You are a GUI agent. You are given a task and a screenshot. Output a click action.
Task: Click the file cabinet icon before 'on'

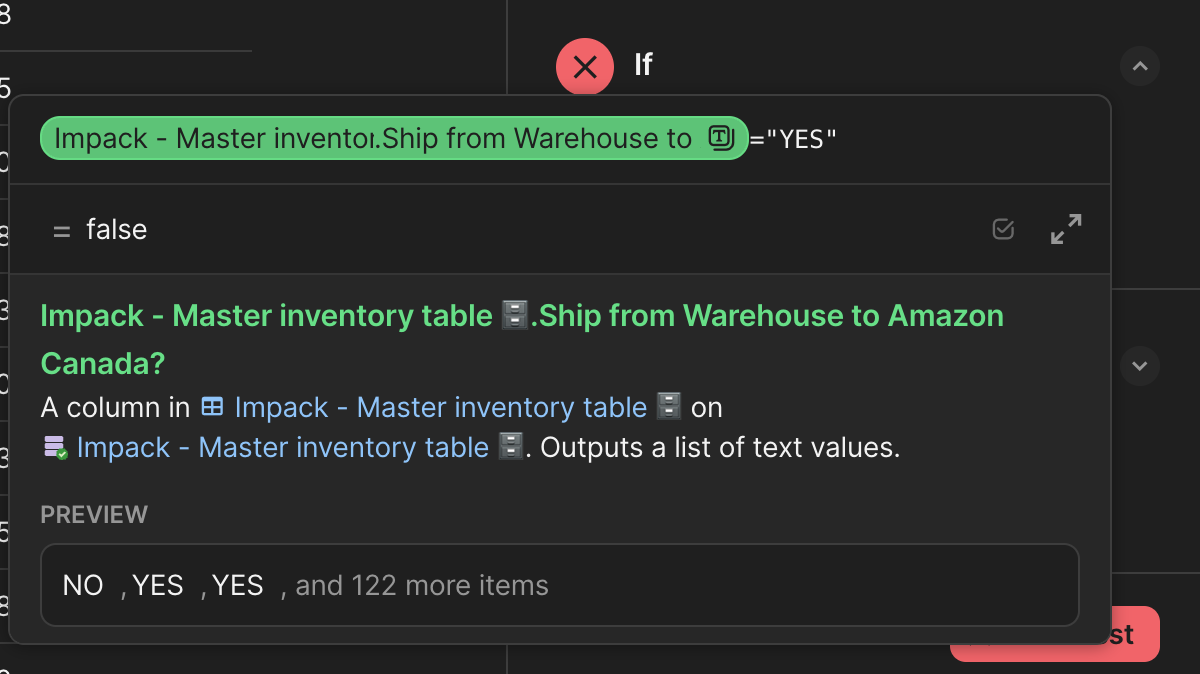click(x=669, y=407)
